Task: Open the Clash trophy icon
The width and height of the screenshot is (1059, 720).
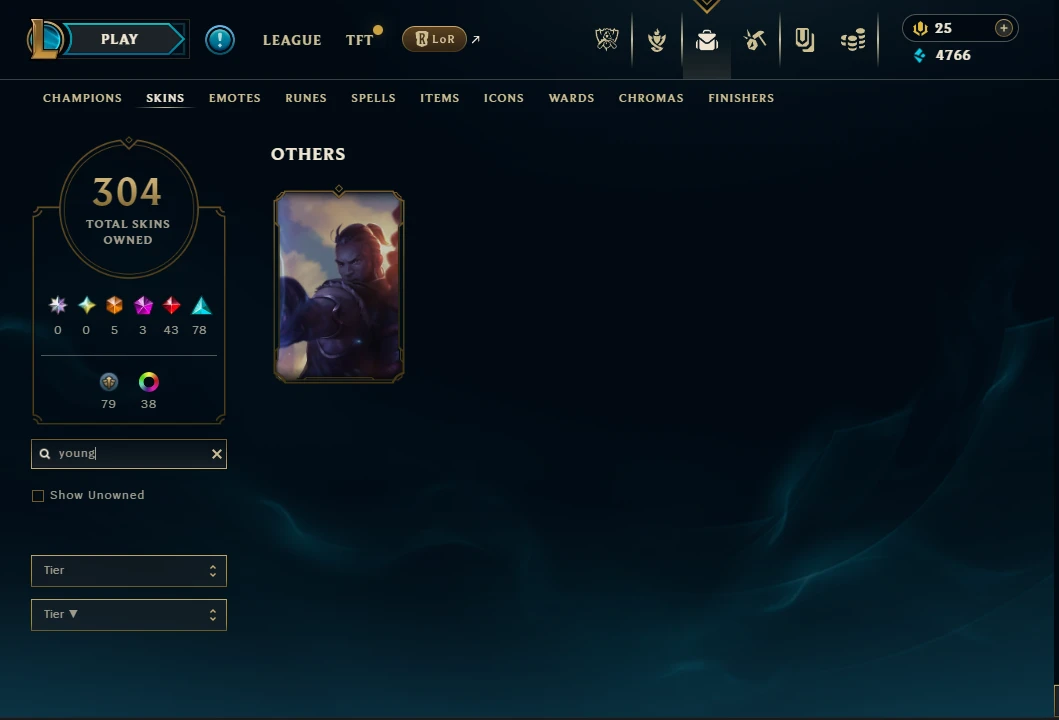Action: [606, 40]
